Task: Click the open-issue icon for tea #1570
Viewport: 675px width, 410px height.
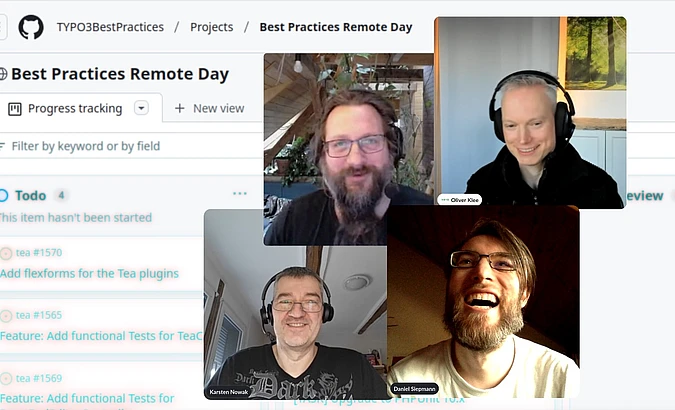Action: [6, 253]
